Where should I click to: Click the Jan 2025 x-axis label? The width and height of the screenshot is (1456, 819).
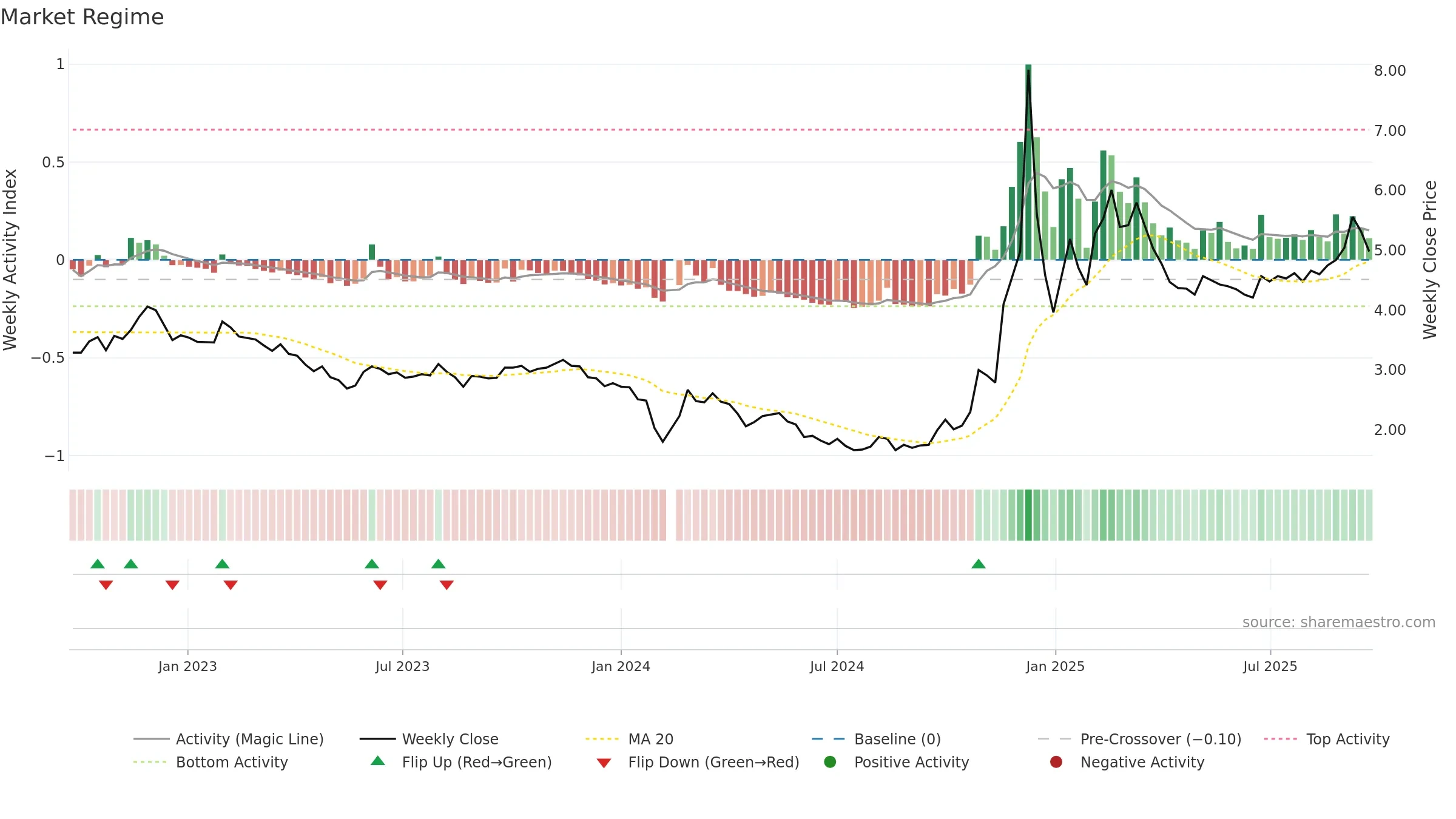(1055, 666)
